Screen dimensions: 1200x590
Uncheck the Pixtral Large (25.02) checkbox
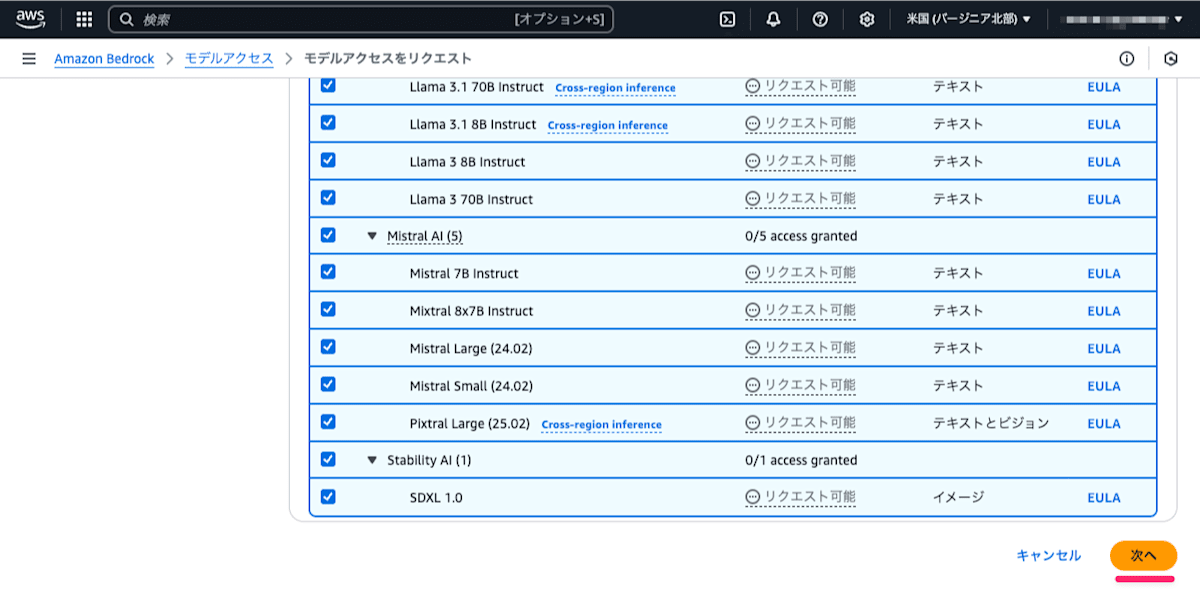328,422
